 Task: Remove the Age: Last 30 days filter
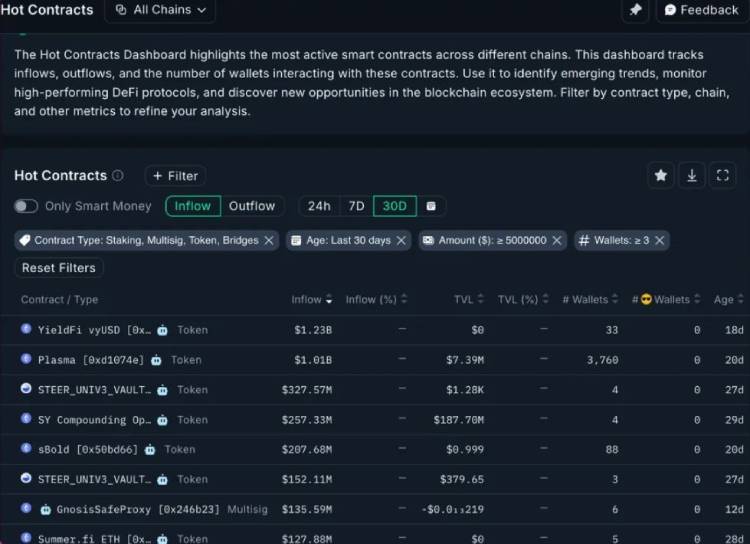tap(401, 240)
